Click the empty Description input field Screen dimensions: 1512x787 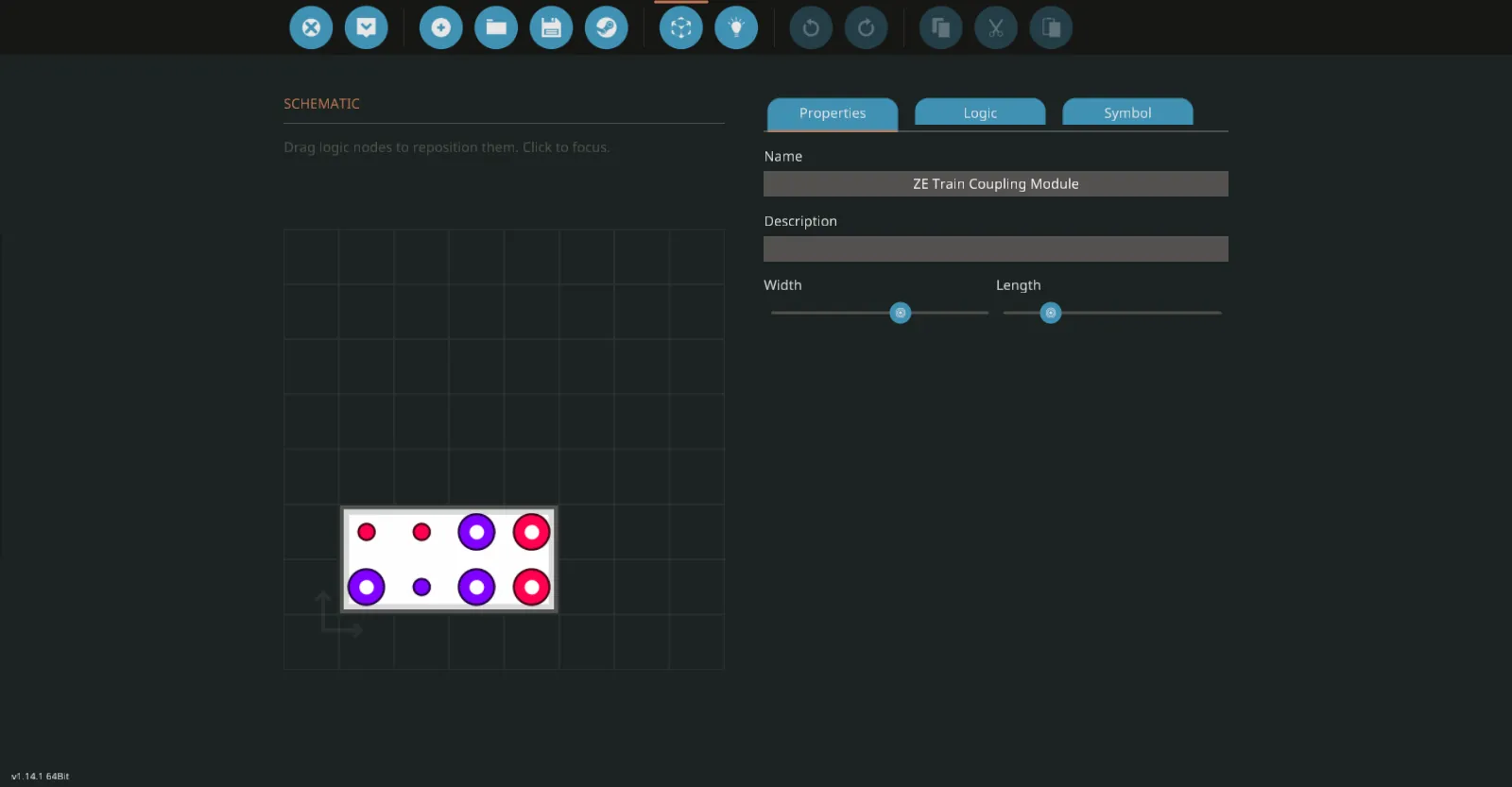[x=995, y=249]
